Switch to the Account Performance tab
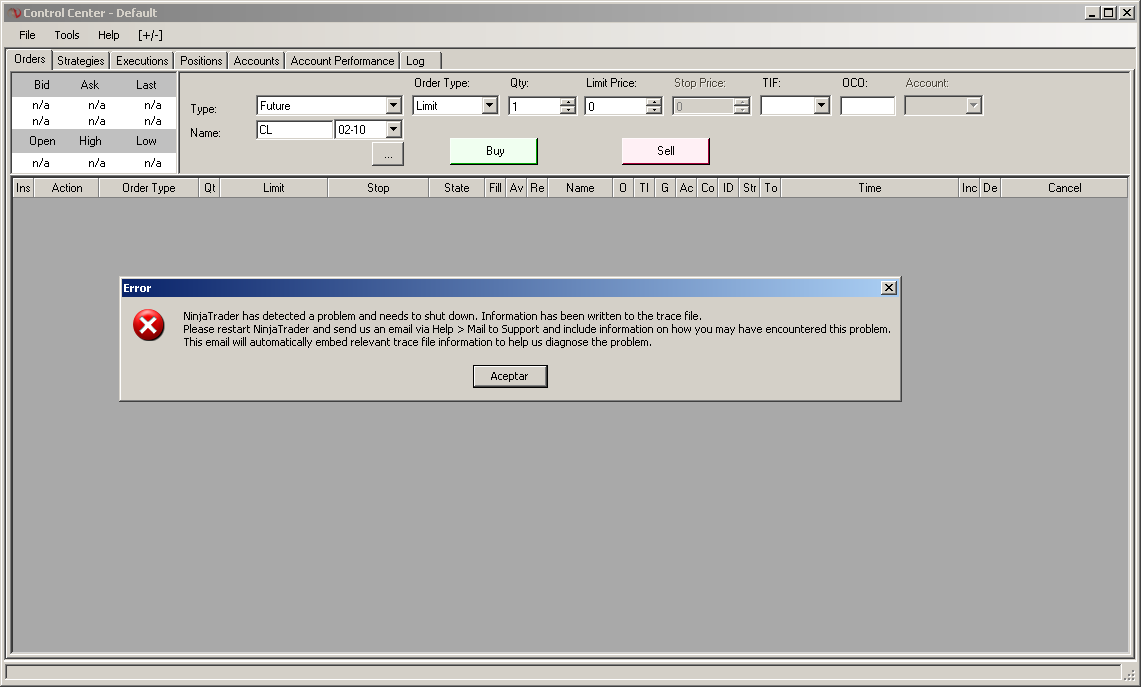The width and height of the screenshot is (1141, 687). pos(342,61)
